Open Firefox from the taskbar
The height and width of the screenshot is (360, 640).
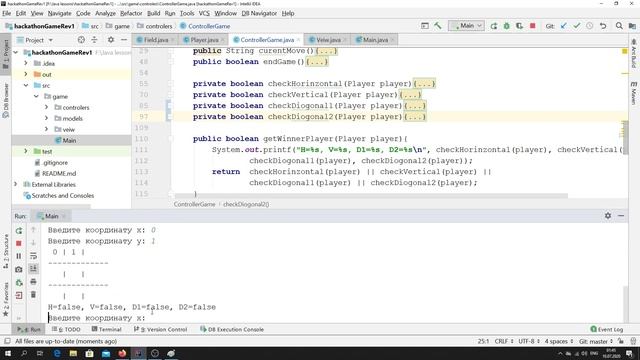coord(122,353)
